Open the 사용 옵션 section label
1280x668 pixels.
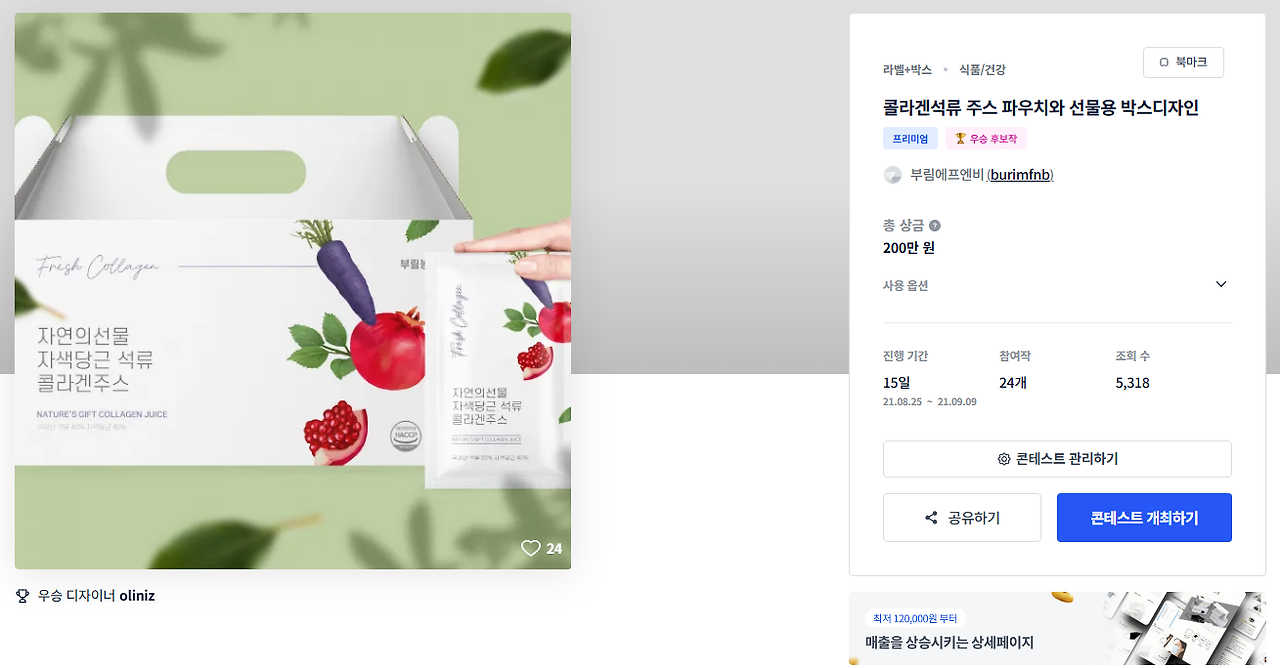(x=906, y=285)
